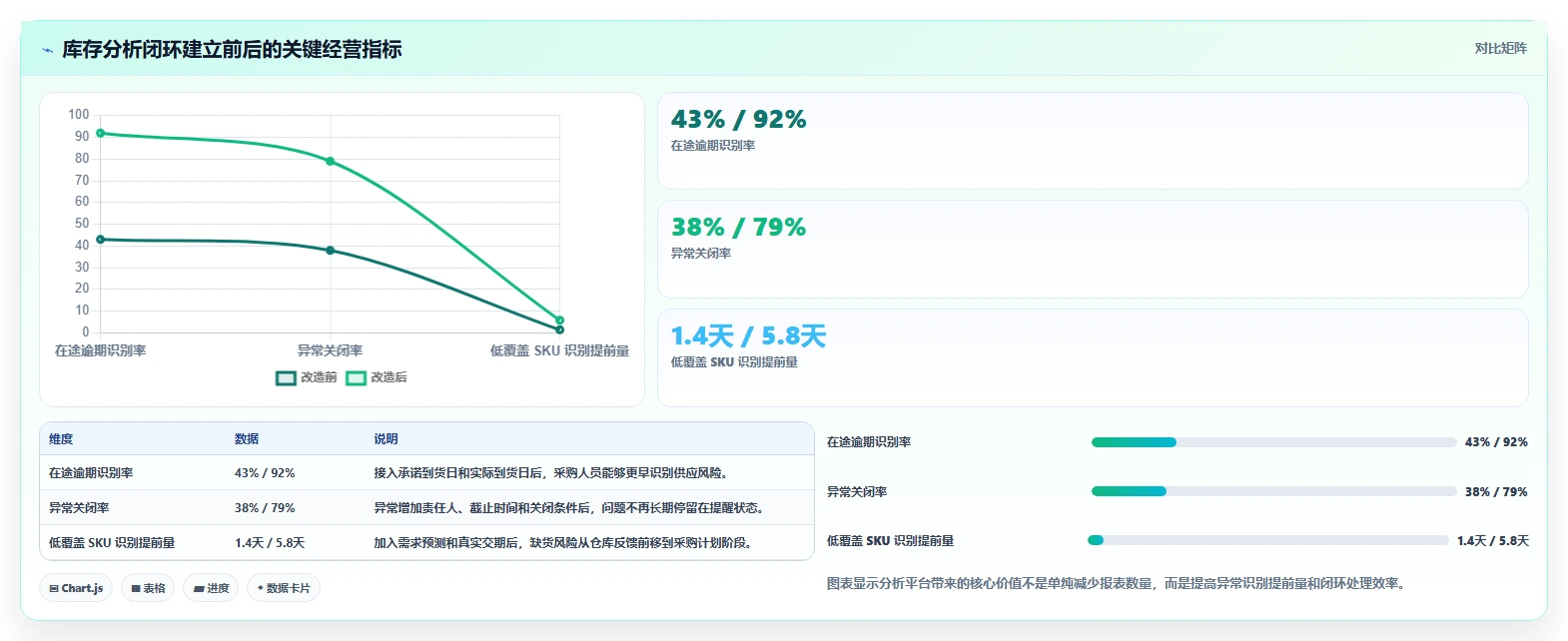This screenshot has width=1568, height=641.
Task: Click the 改造后 data point at 92
Action: pyautogui.click(x=100, y=133)
